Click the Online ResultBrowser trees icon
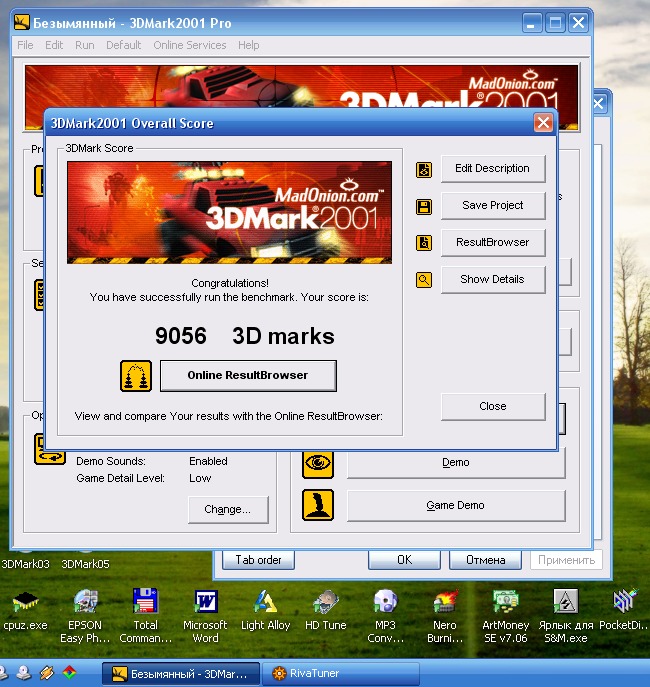Screen dimensions: 650x687 click(136, 376)
